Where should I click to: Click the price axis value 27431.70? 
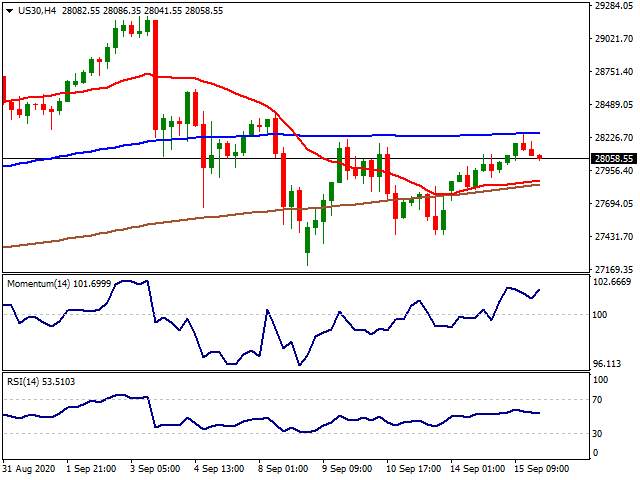(614, 236)
